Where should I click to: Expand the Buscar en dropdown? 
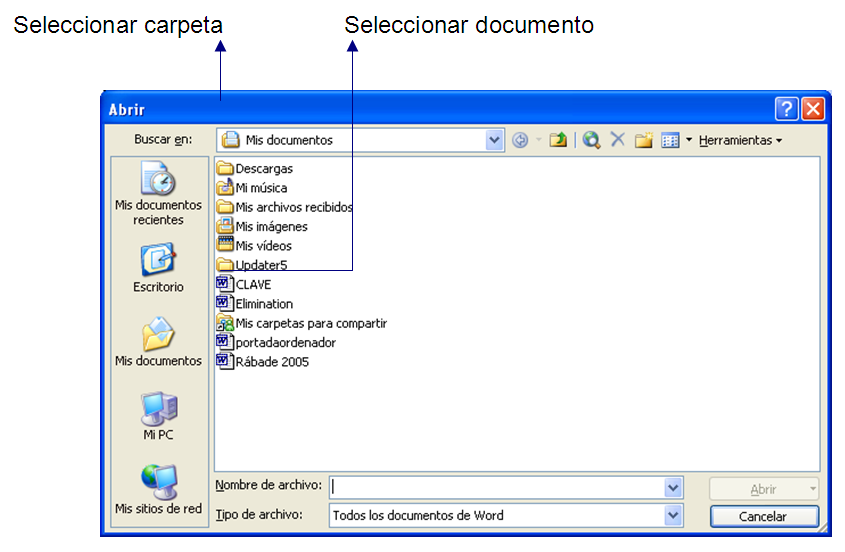tap(495, 141)
